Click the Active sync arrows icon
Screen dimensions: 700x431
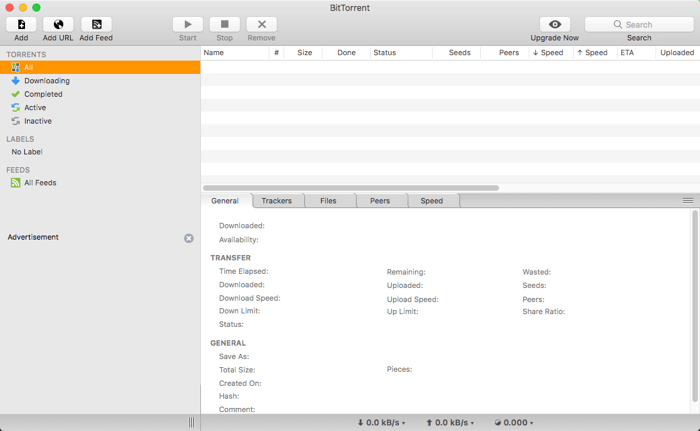coord(16,108)
